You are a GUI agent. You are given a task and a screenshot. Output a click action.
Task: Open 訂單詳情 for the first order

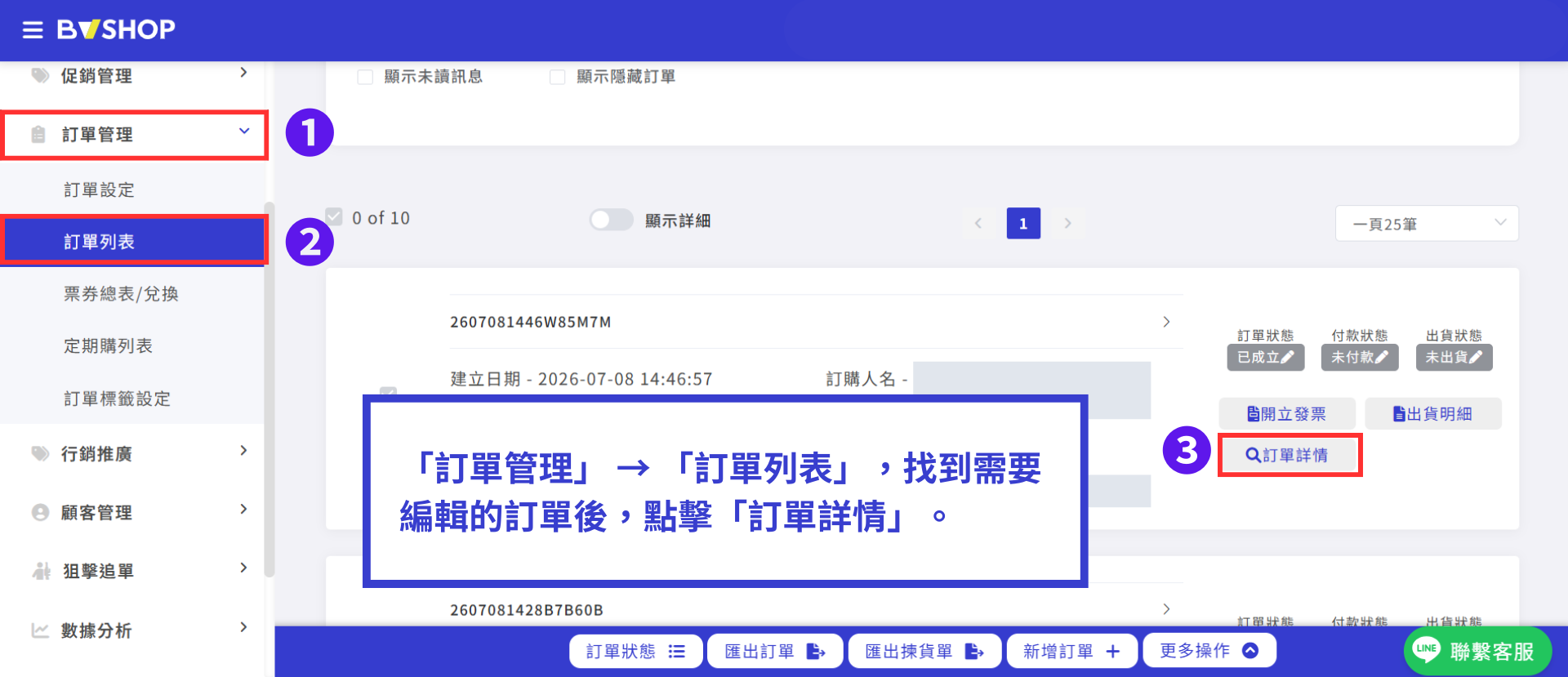tap(1289, 455)
